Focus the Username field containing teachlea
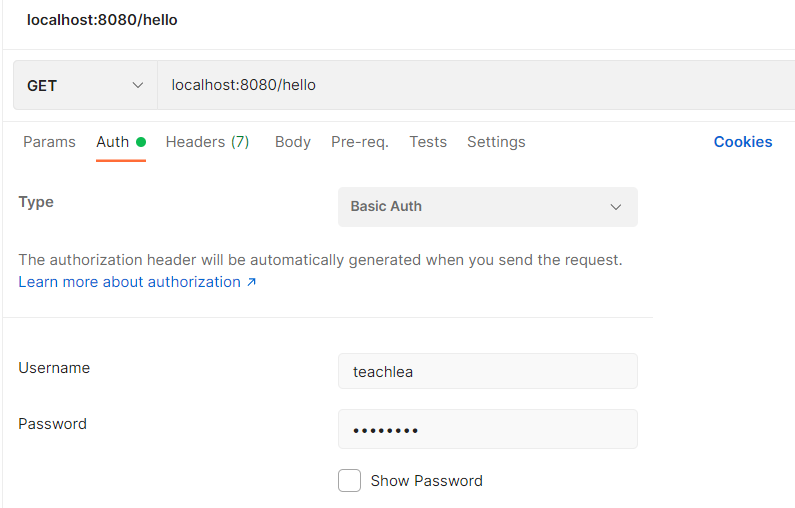Viewport: 795px width, 508px height. click(488, 371)
